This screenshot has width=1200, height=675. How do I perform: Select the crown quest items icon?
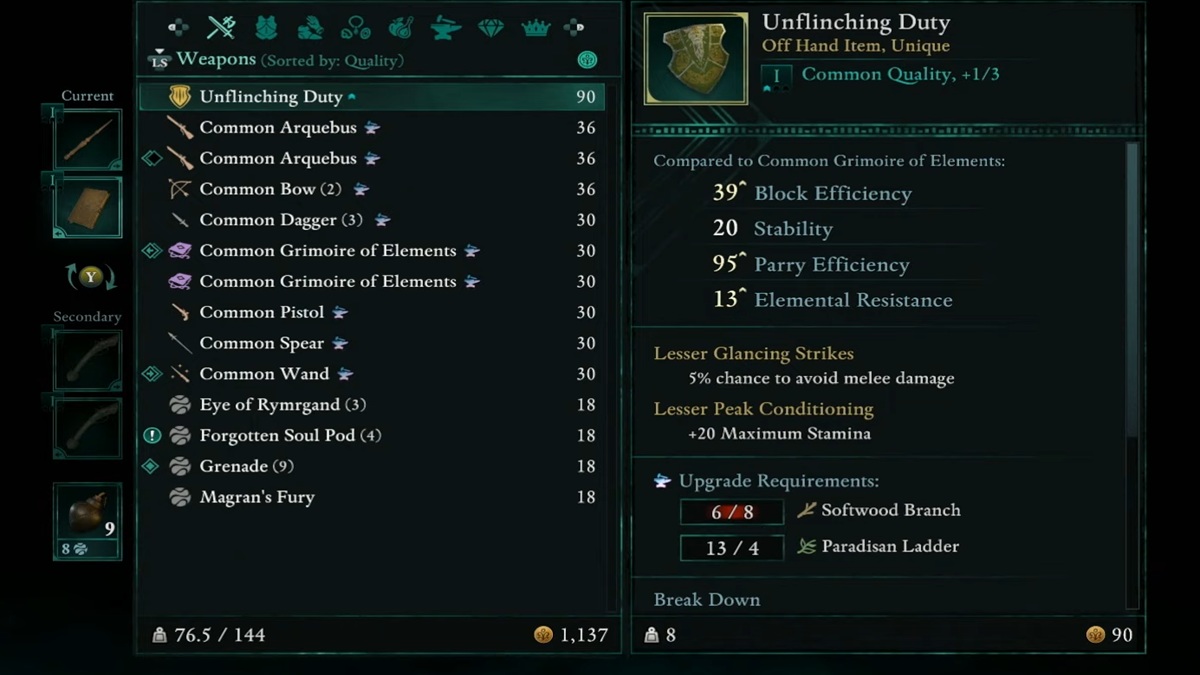coord(535,28)
